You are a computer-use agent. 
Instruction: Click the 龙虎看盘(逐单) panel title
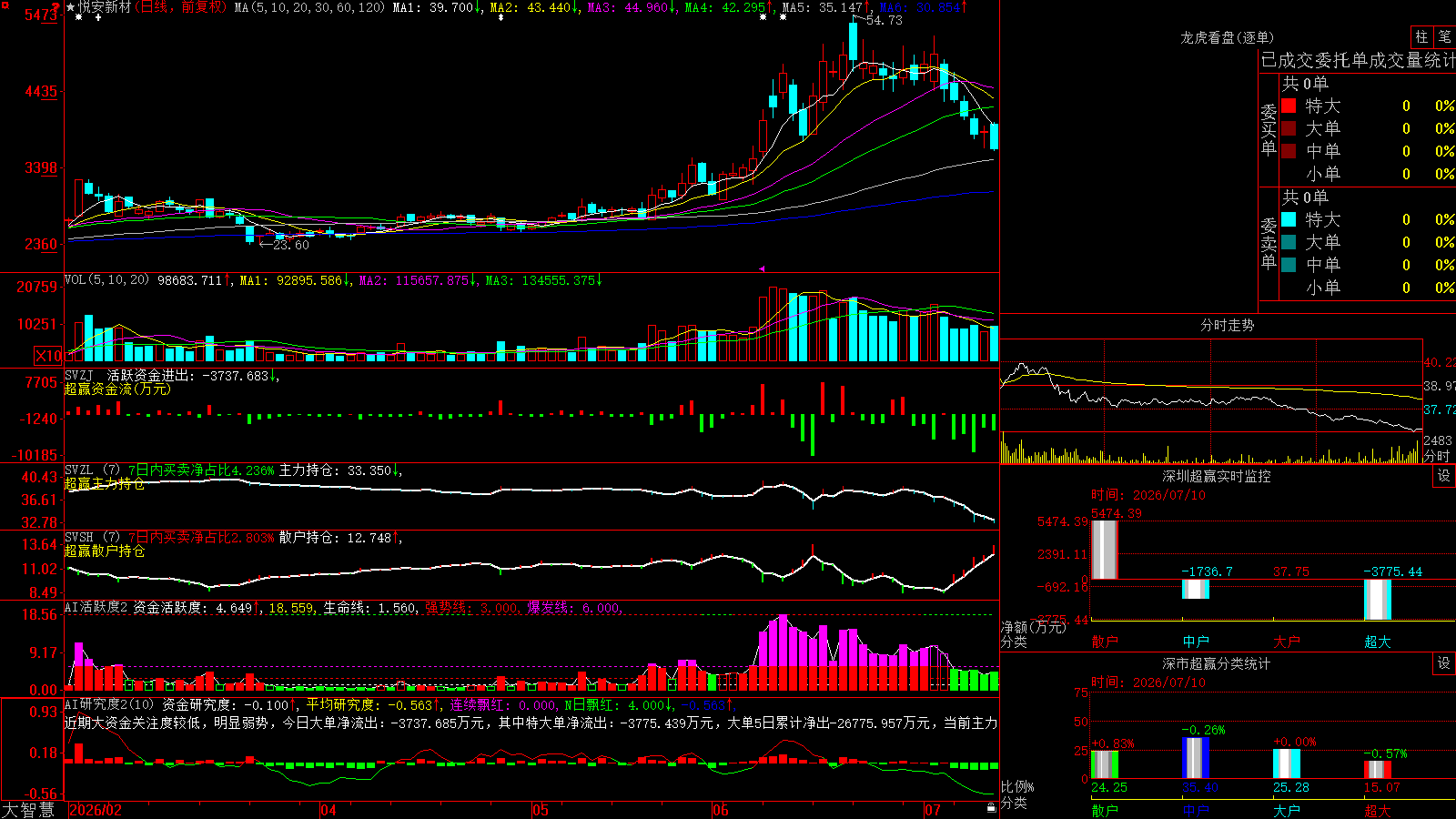[x=1227, y=37]
